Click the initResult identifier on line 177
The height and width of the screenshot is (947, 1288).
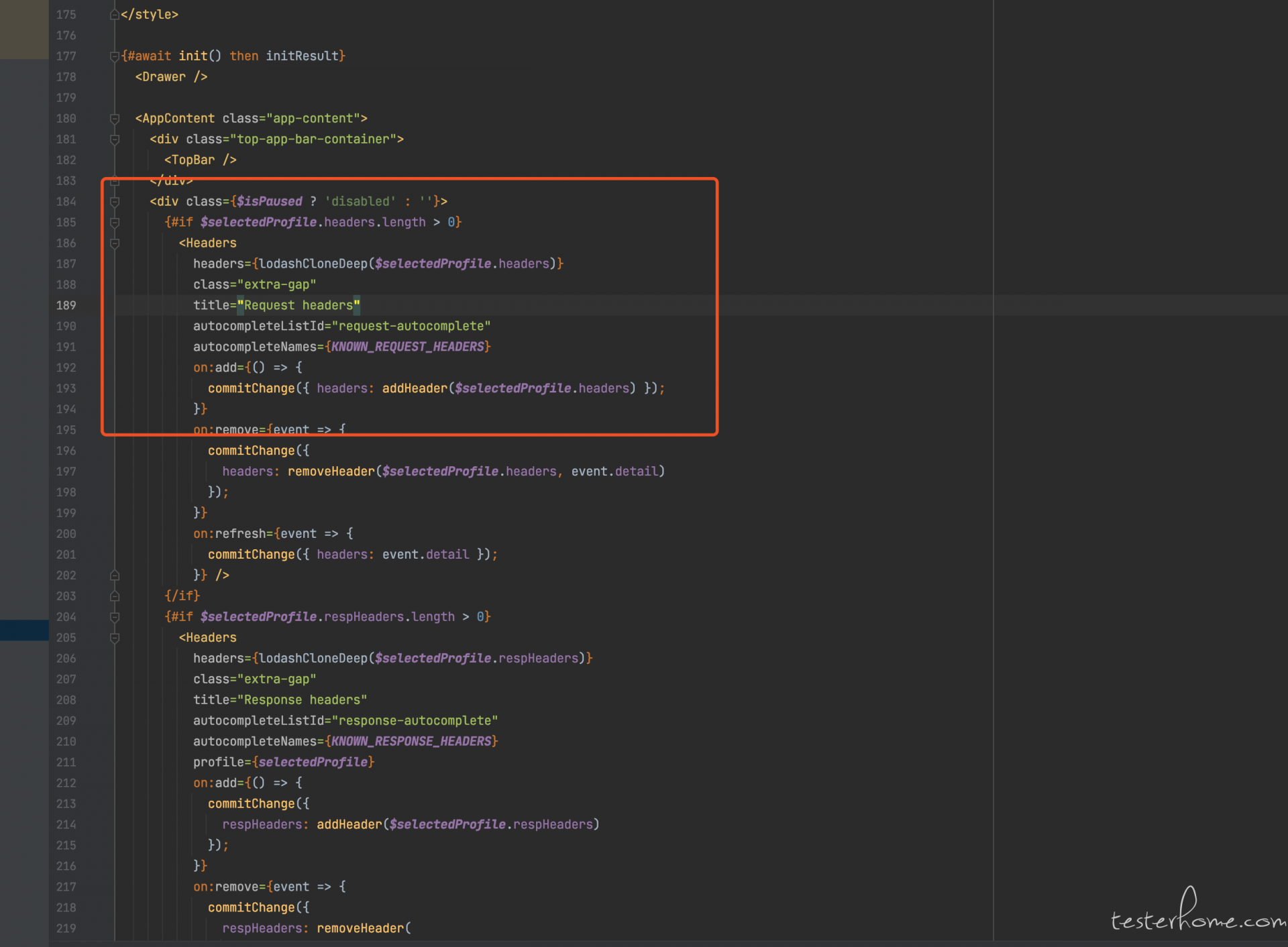303,56
